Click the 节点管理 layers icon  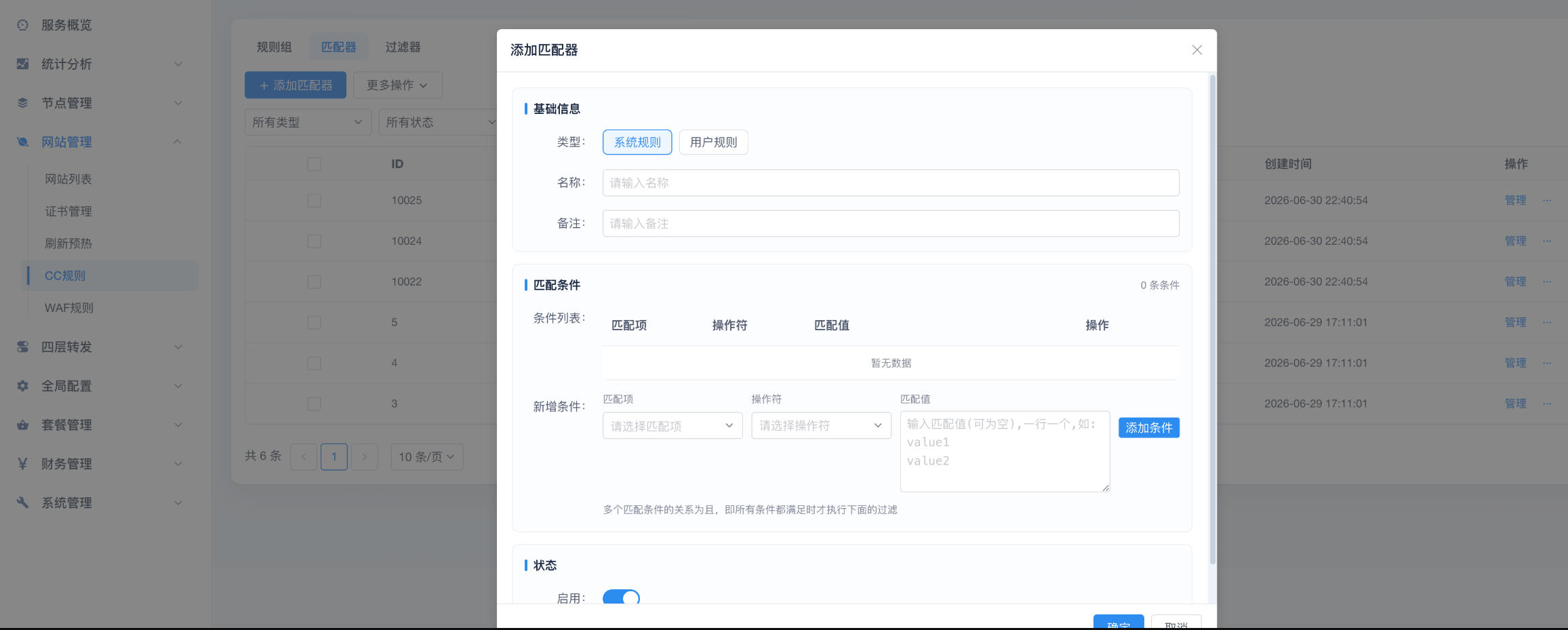pos(22,103)
